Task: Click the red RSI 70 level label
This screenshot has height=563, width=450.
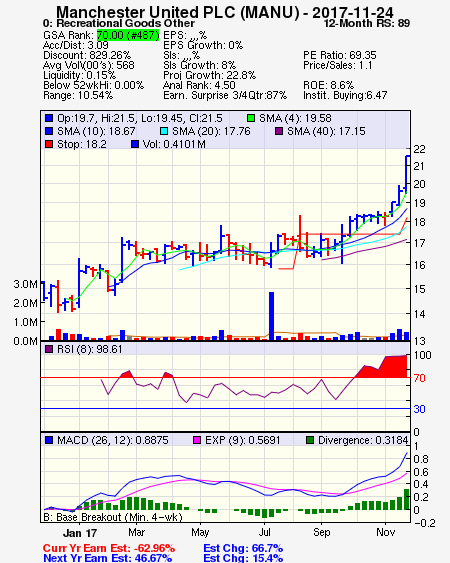Action: coord(419,378)
